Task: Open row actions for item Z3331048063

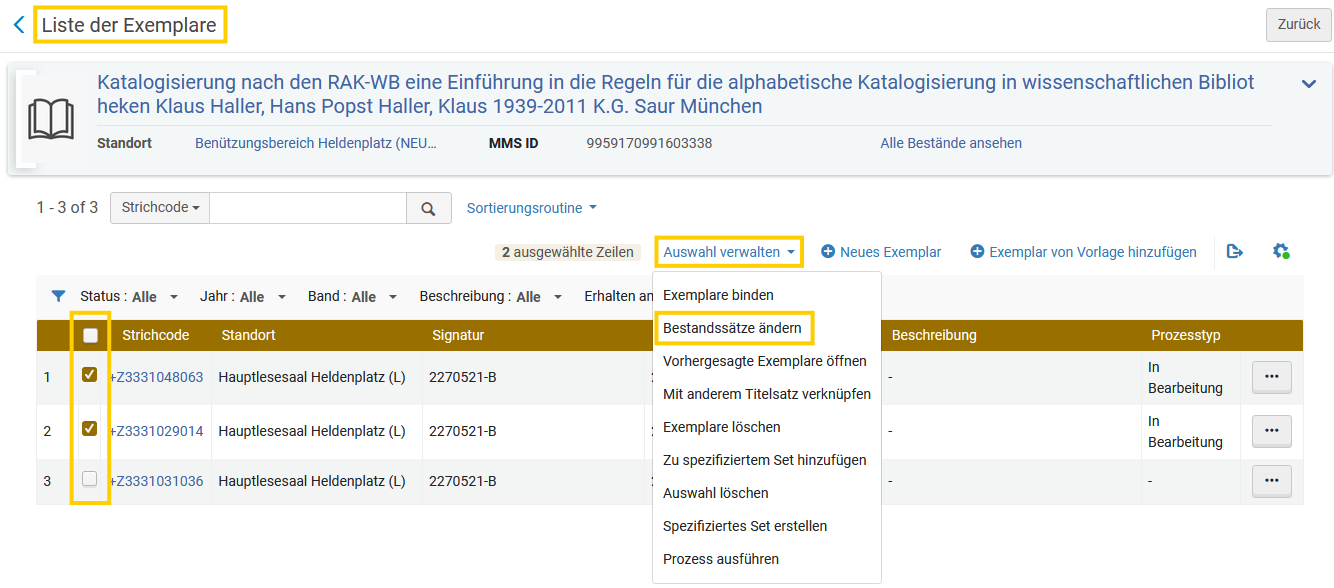Action: [x=1272, y=377]
